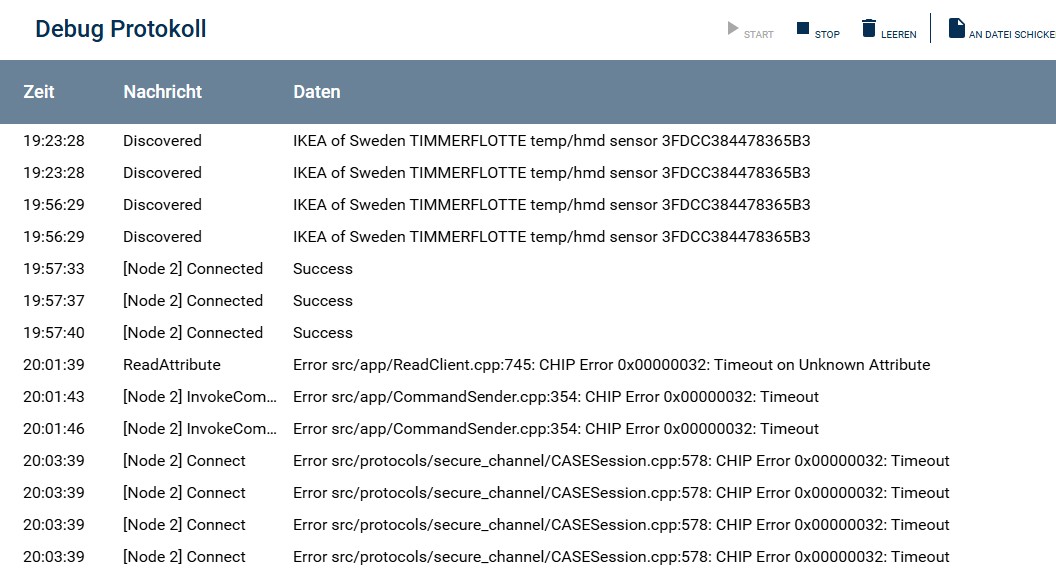Click the STOP button label
This screenshot has width=1056, height=576.
827,35
